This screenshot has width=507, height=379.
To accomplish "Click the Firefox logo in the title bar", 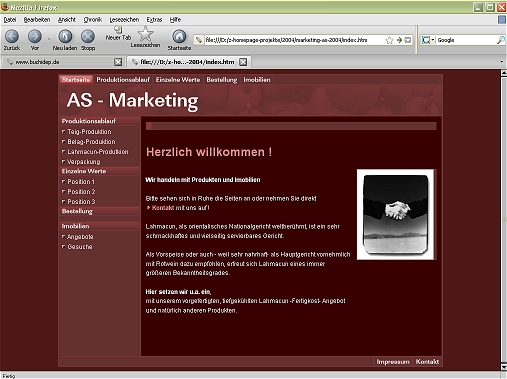I will [5, 6].
